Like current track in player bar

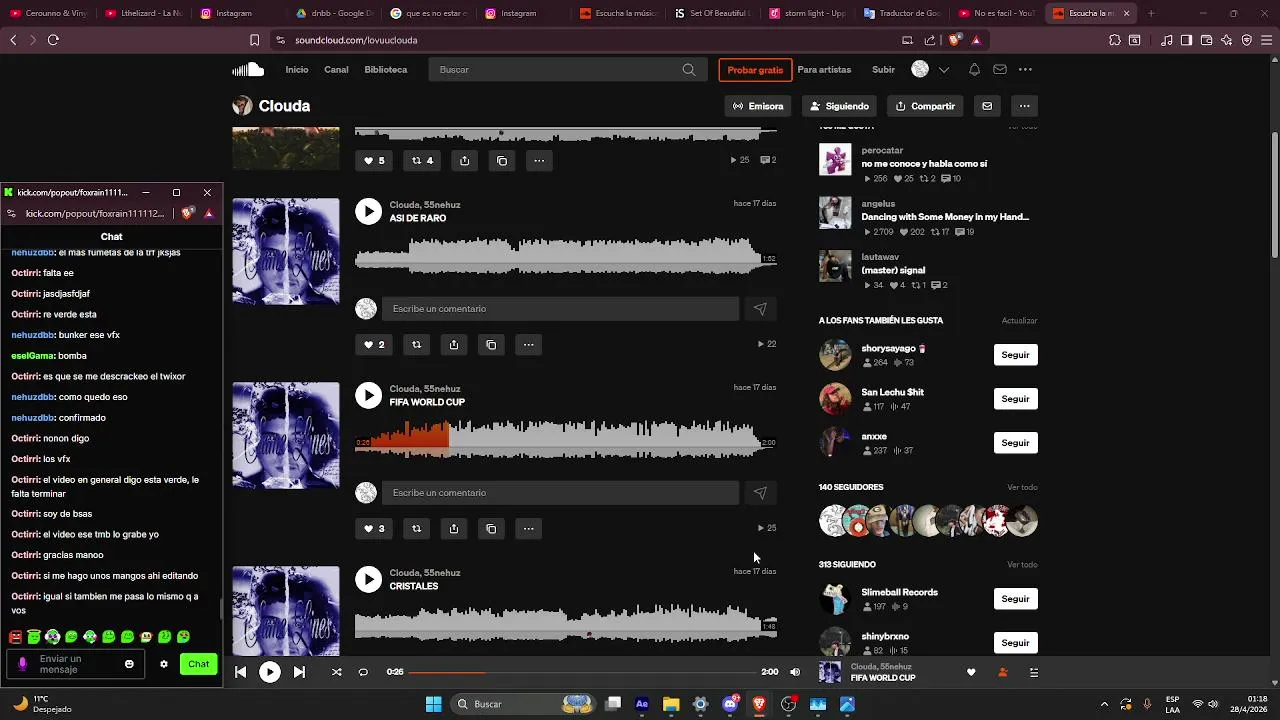(x=971, y=673)
